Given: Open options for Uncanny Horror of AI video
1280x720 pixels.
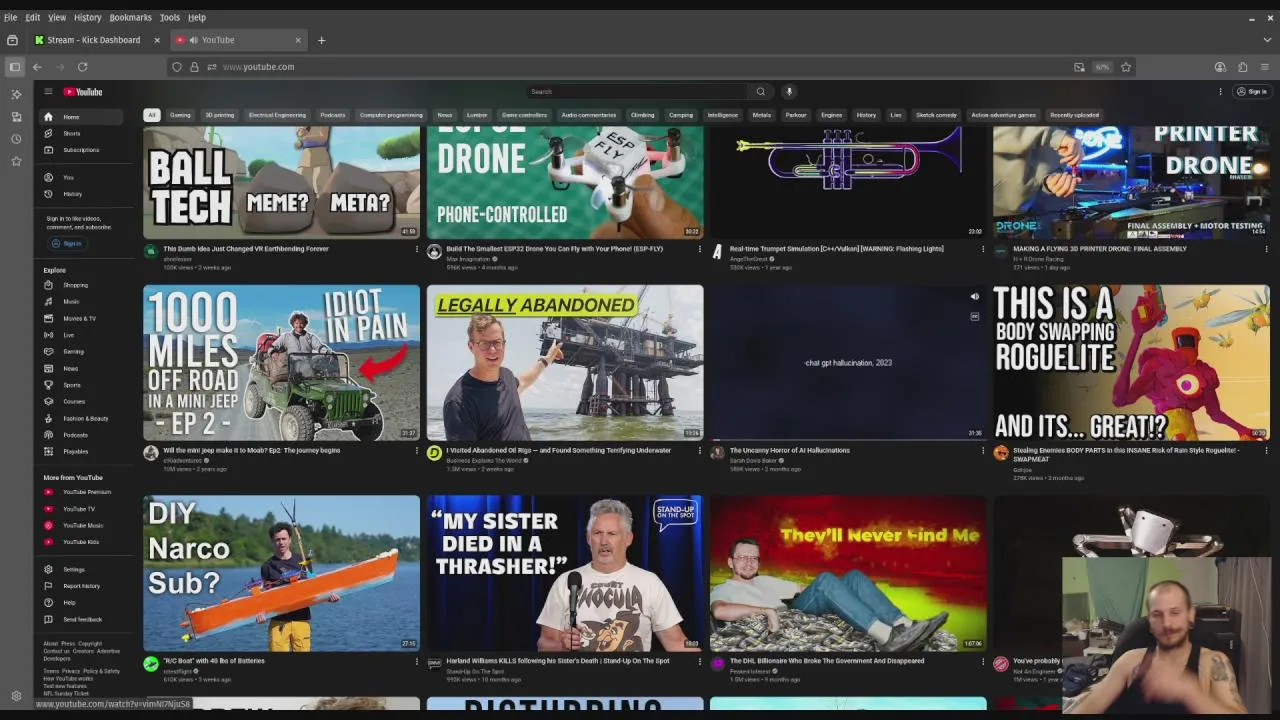Looking at the screenshot, I should point(983,451).
